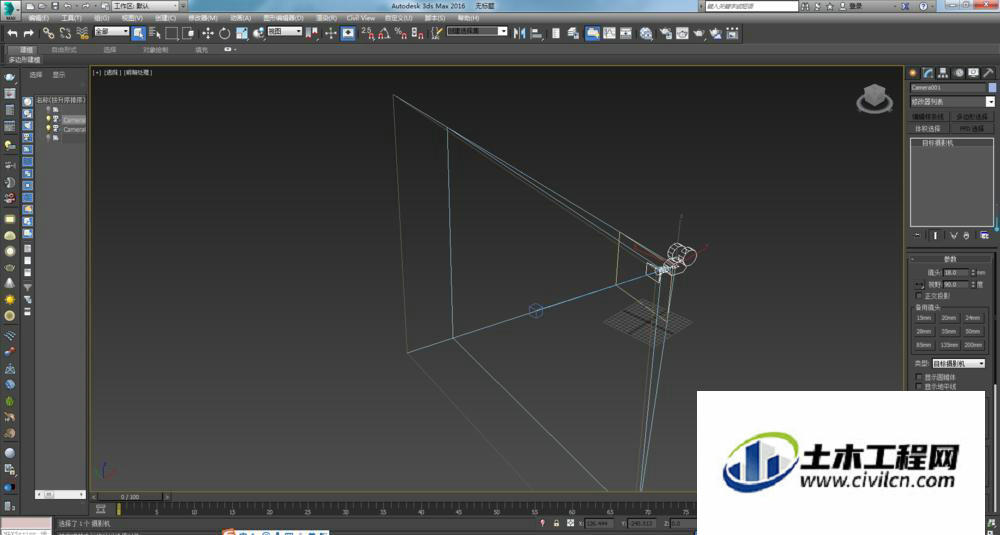Select the 85mm stock lens button

coord(923,345)
